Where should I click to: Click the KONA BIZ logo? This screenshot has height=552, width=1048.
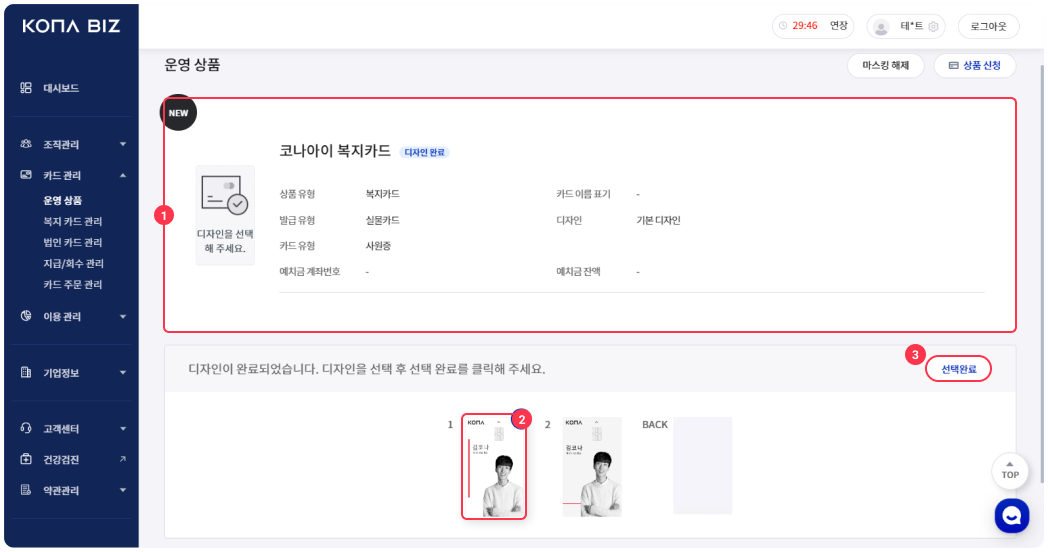[70, 26]
